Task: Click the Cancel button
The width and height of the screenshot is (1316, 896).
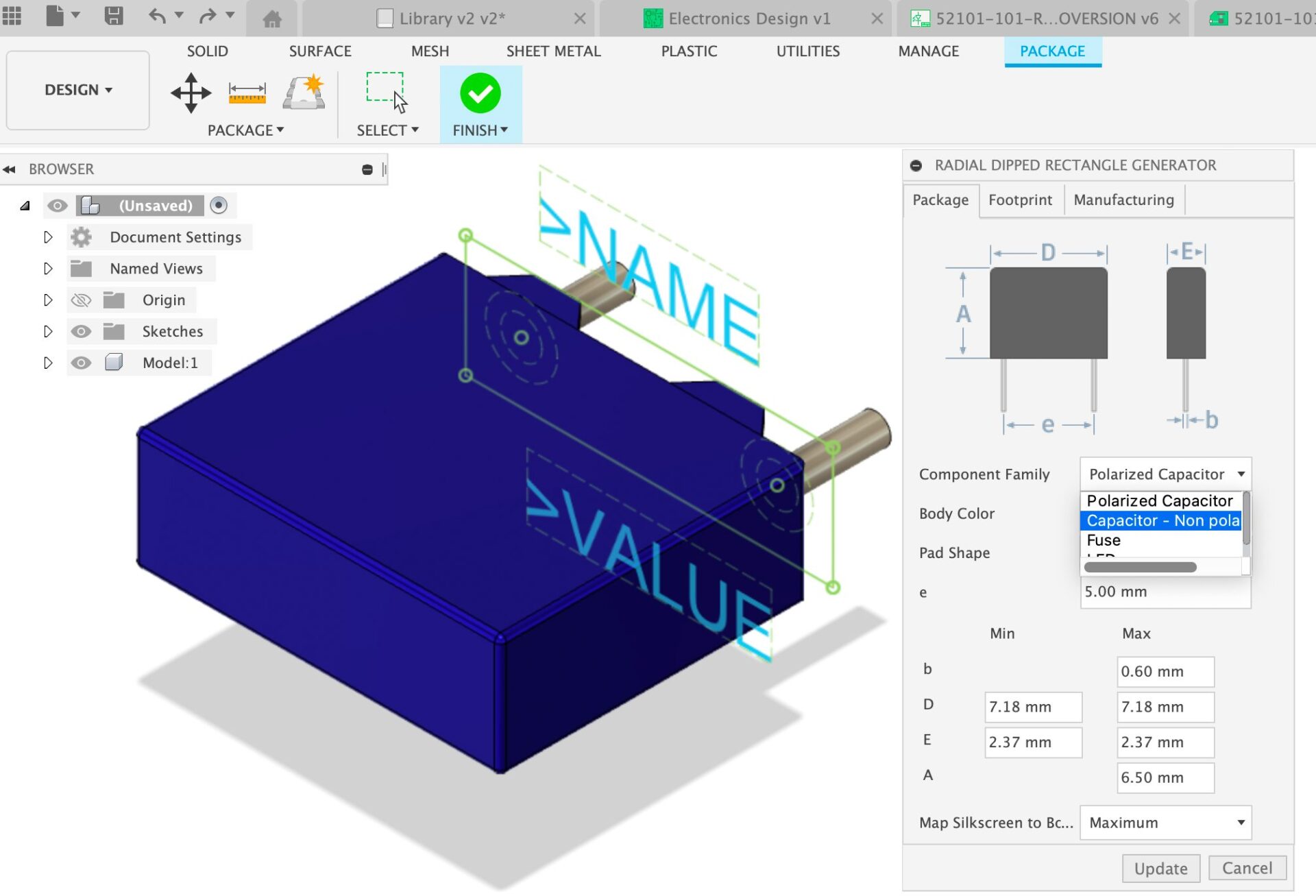Action: tap(1247, 868)
